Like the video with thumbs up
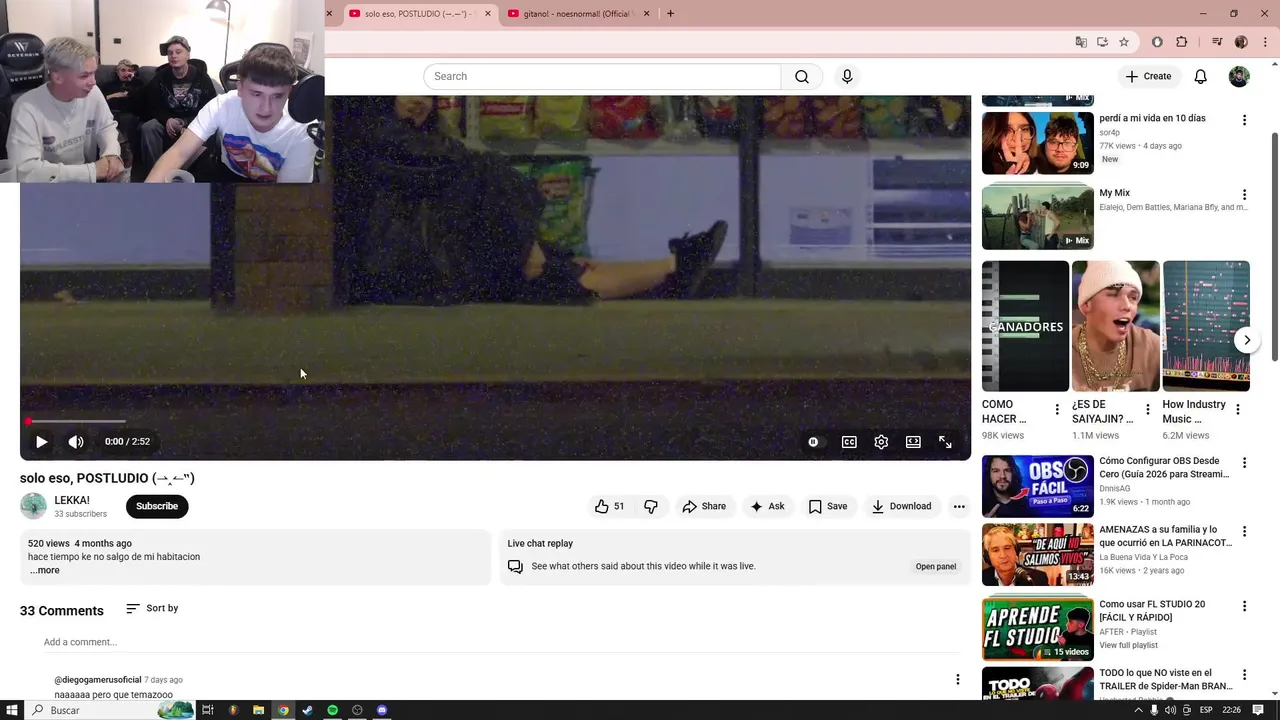Screen dimensions: 1280x720 (610, 506)
